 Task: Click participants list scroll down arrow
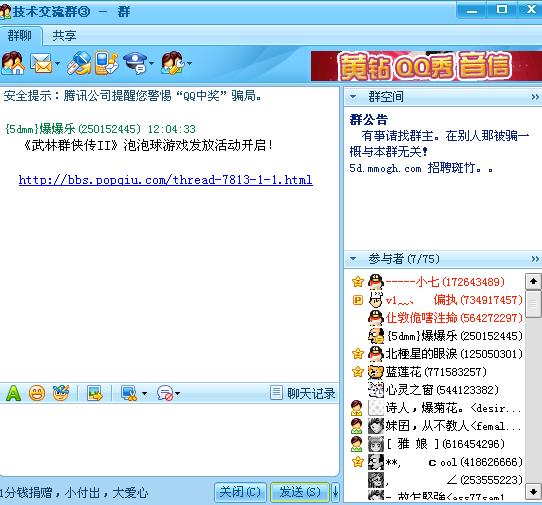point(533,491)
